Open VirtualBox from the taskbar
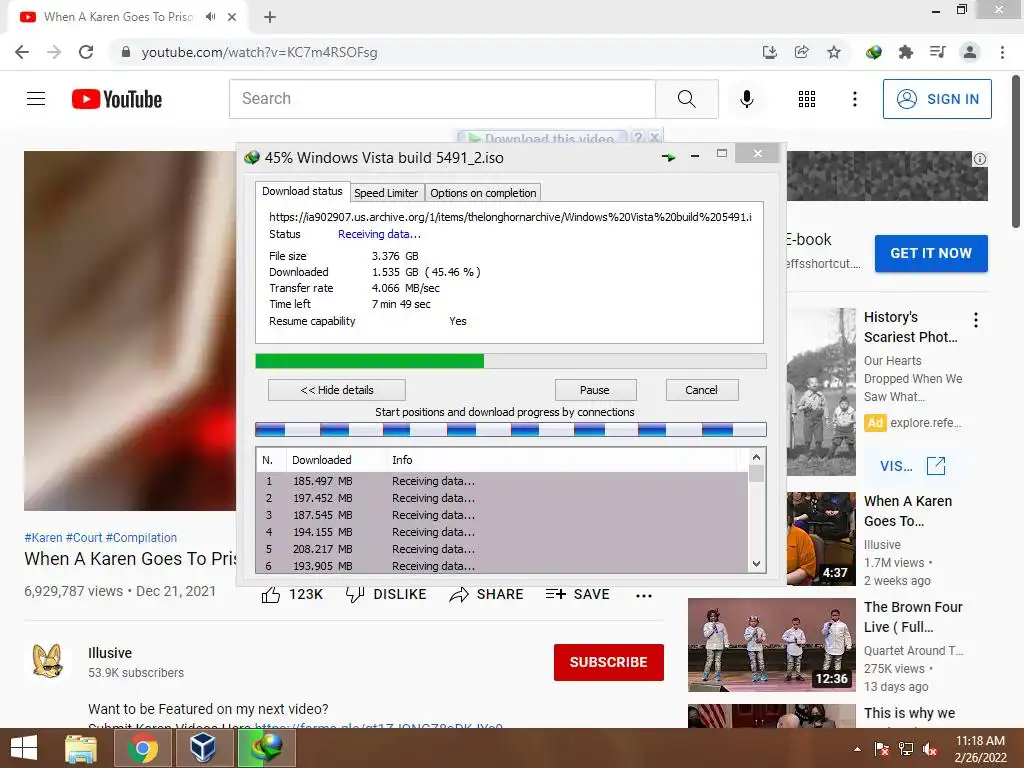The width and height of the screenshot is (1024, 768). (x=203, y=748)
